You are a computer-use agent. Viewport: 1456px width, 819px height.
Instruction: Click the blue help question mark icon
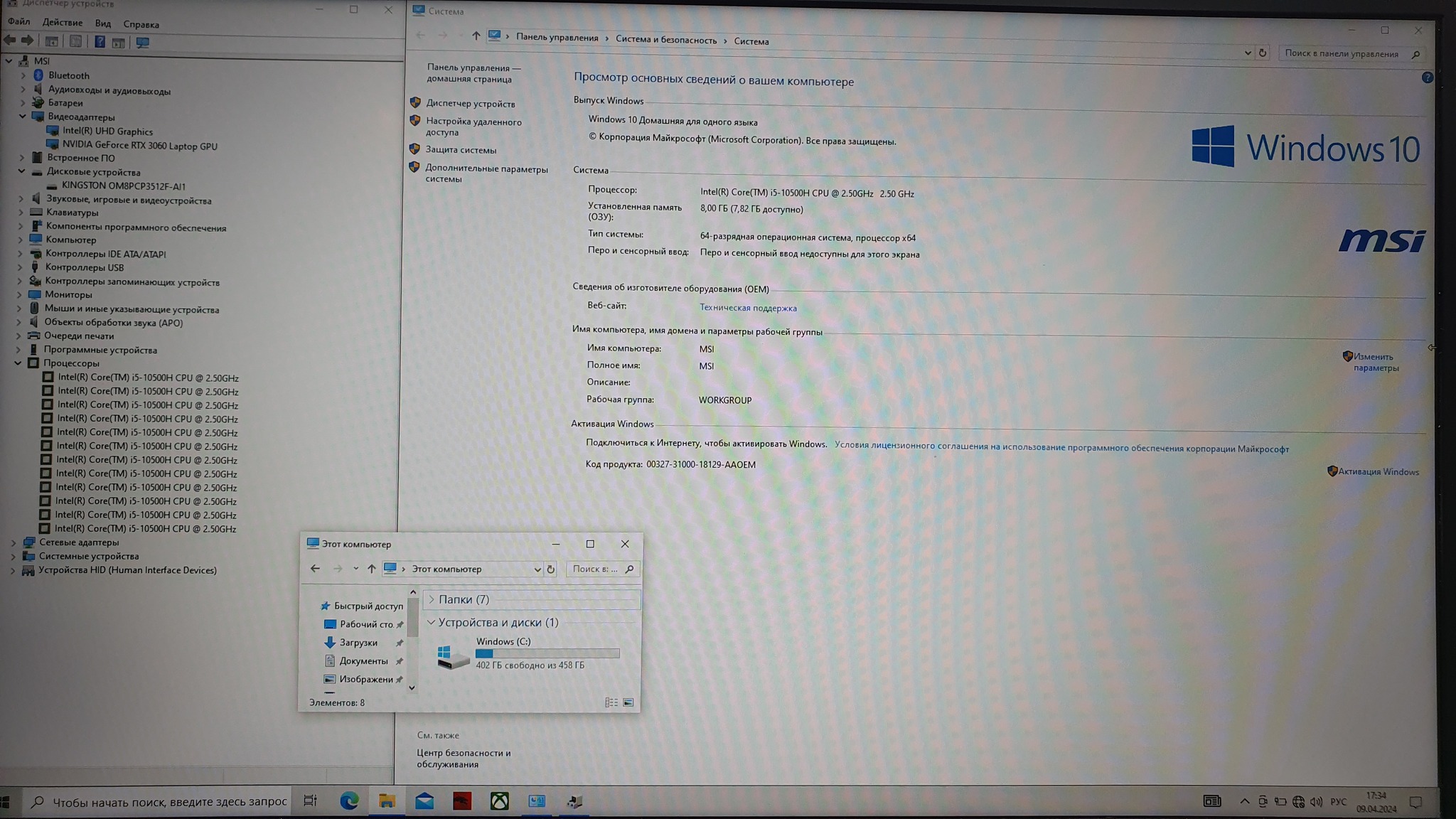coord(1427,77)
